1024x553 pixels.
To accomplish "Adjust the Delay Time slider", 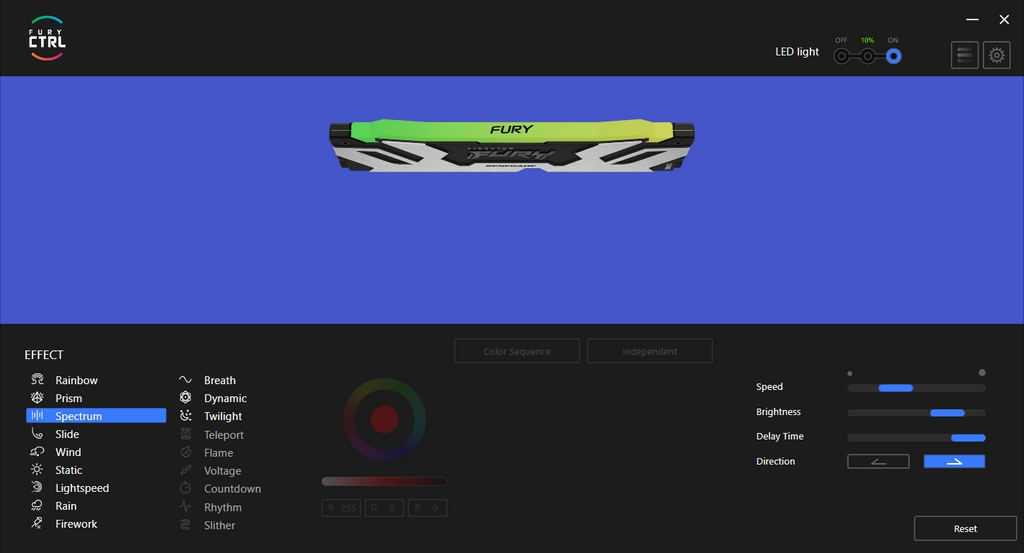I will (x=916, y=437).
